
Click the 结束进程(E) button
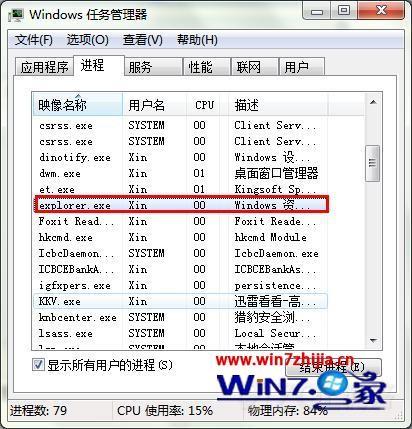tap(333, 368)
